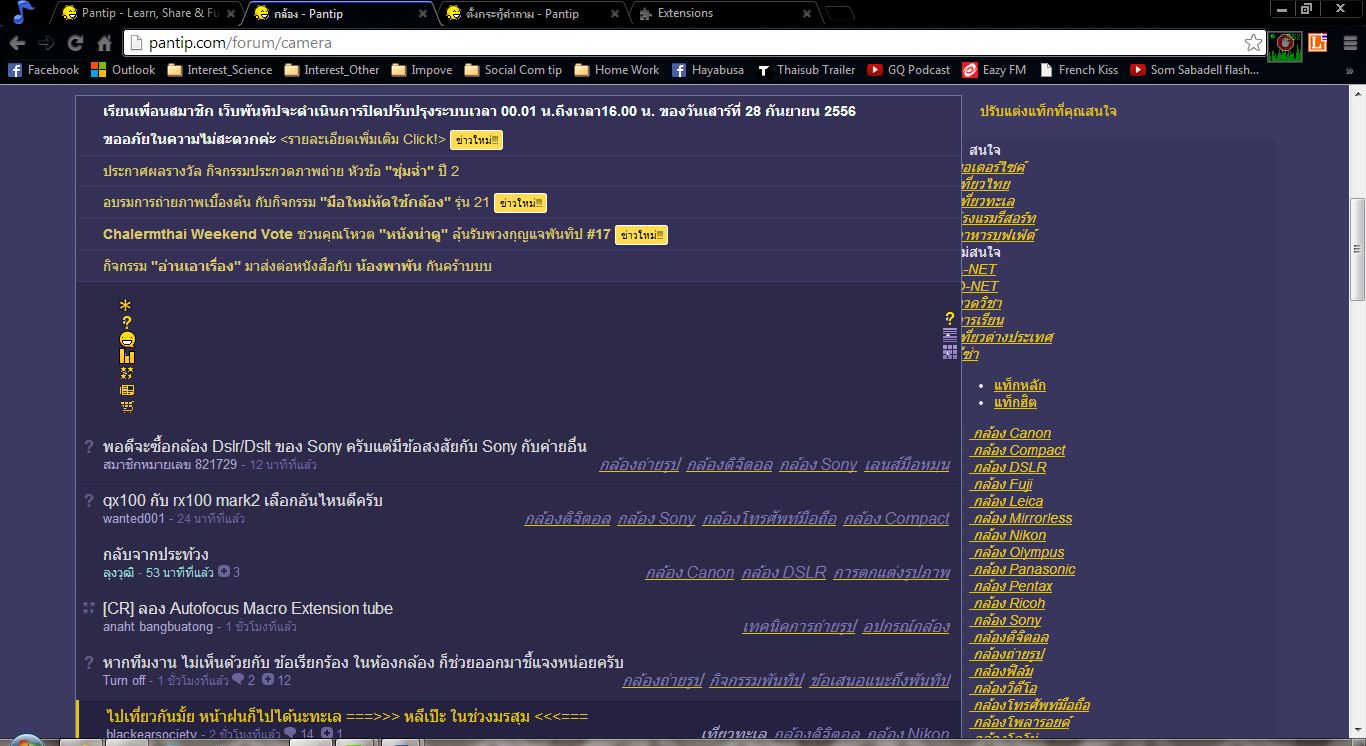Open Social Com tip bookmark folder

point(513,70)
